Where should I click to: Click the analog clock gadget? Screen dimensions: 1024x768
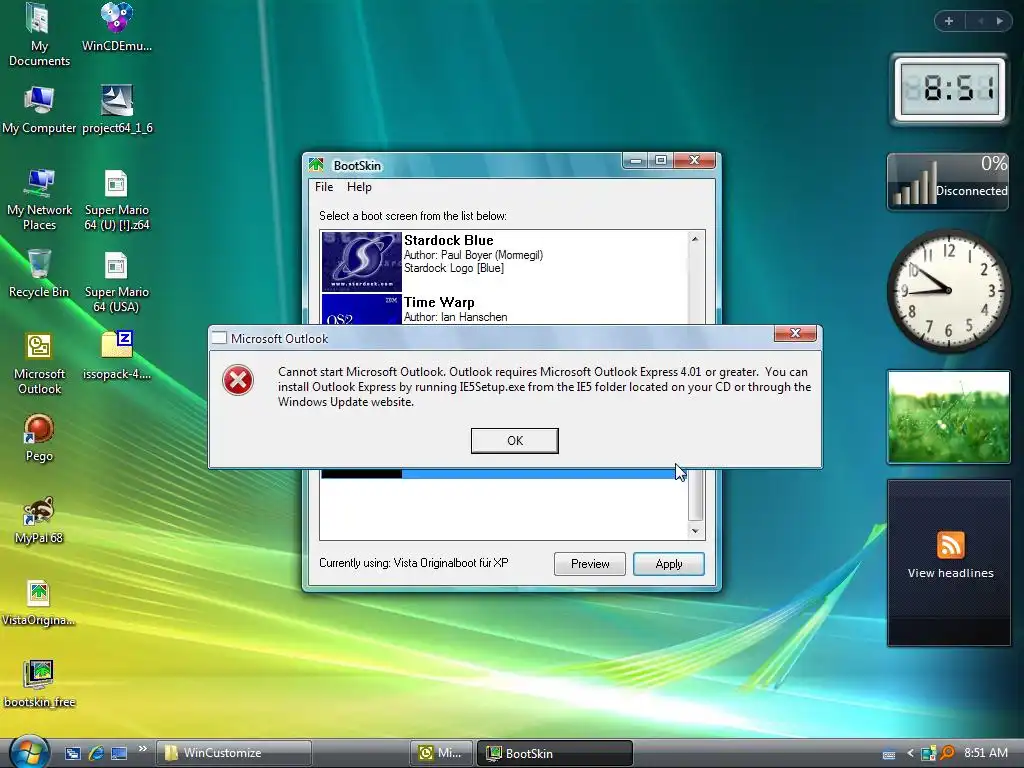[948, 291]
